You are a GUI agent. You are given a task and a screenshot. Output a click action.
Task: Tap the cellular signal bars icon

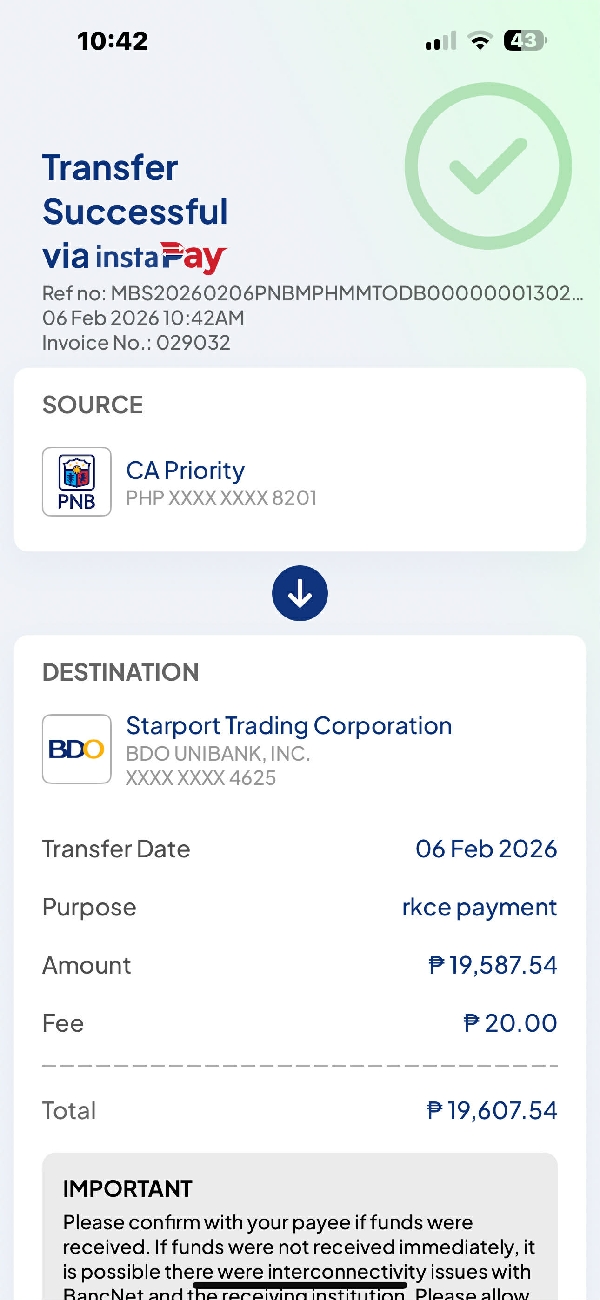[440, 41]
